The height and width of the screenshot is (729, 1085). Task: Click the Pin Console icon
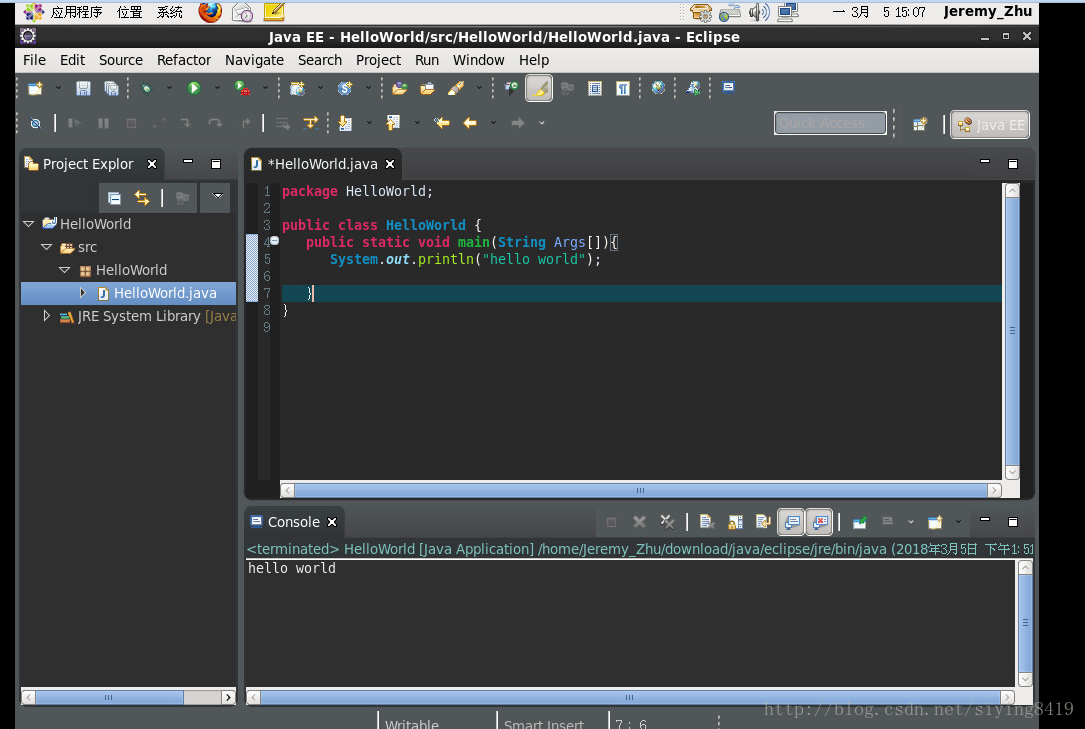tap(859, 522)
